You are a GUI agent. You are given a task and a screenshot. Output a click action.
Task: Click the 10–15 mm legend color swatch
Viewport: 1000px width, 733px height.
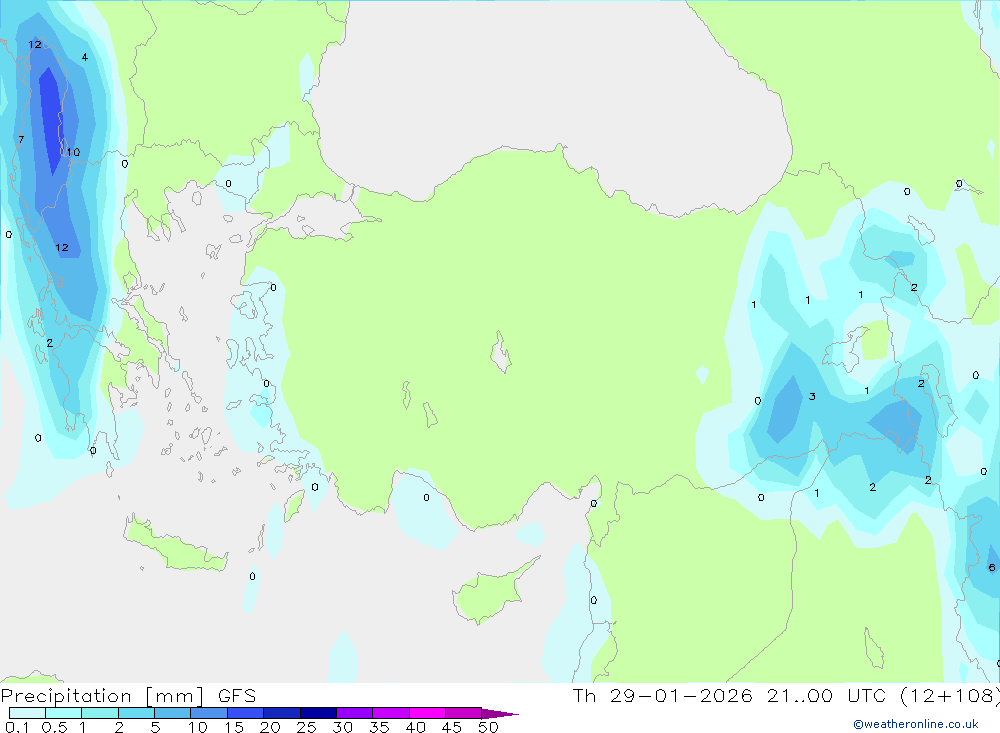click(209, 713)
